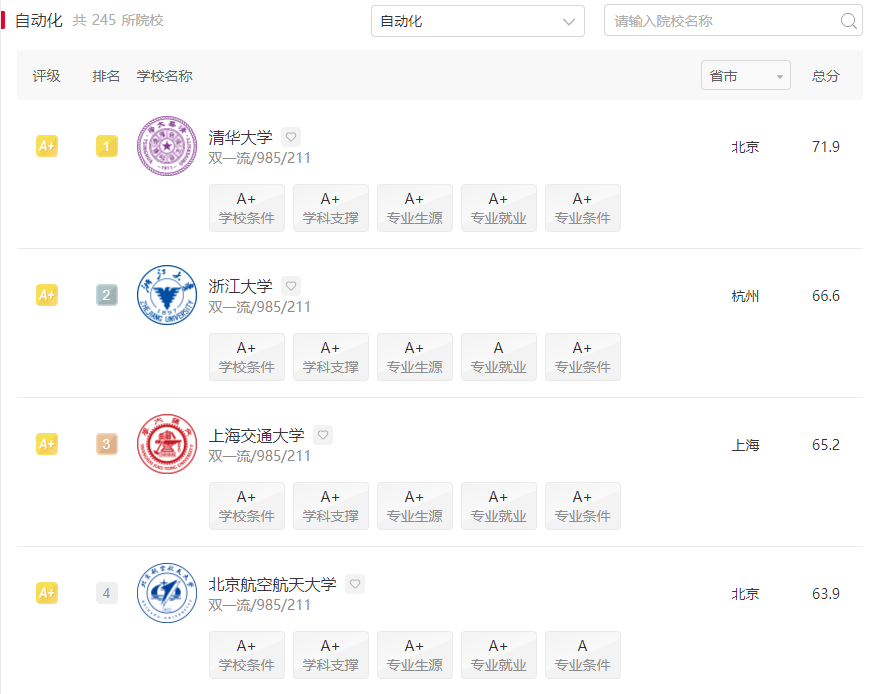Favorite 上海交通大学 with the heart toggle
The width and height of the screenshot is (871, 694).
322,434
